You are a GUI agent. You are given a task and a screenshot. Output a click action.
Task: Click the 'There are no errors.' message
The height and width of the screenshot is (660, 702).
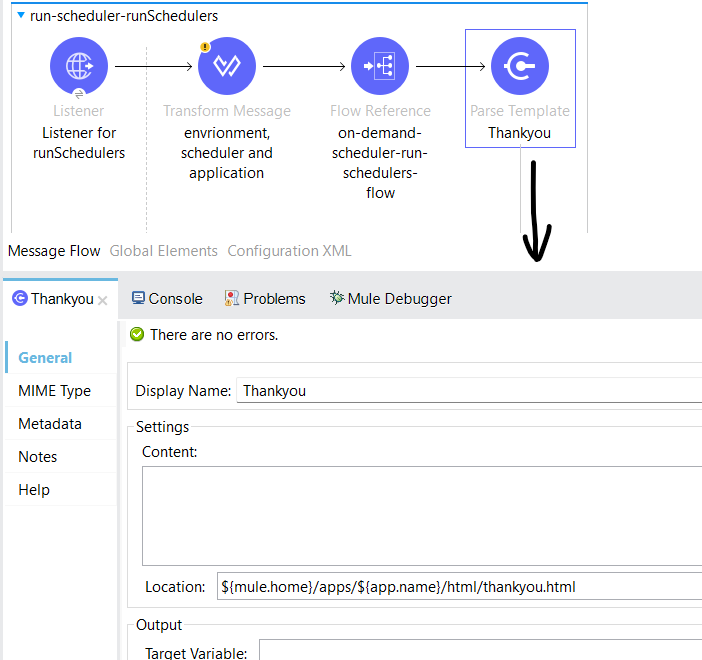point(214,334)
